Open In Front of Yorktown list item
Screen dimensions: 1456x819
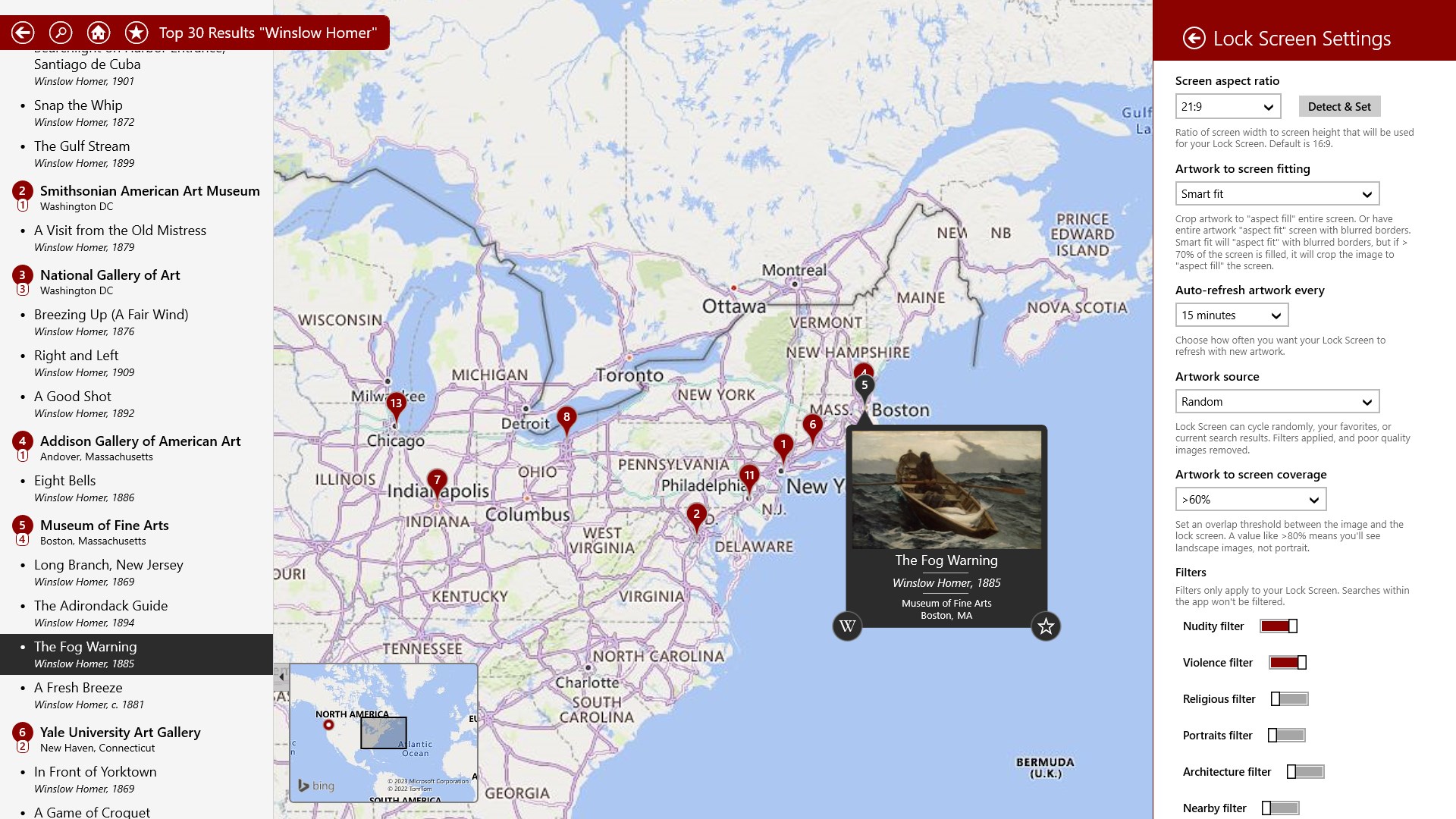point(136,779)
